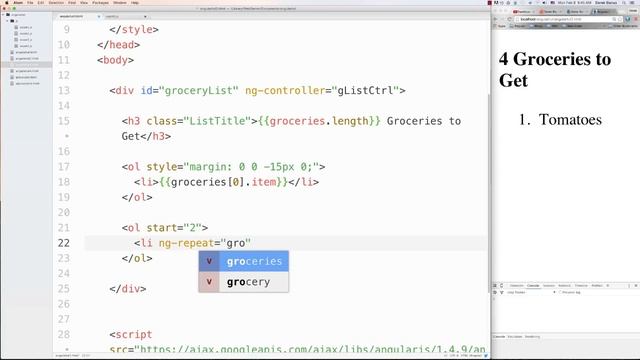The height and width of the screenshot is (360, 640).
Task: Bookmark page with the star icon
Action: (x=620, y=19)
